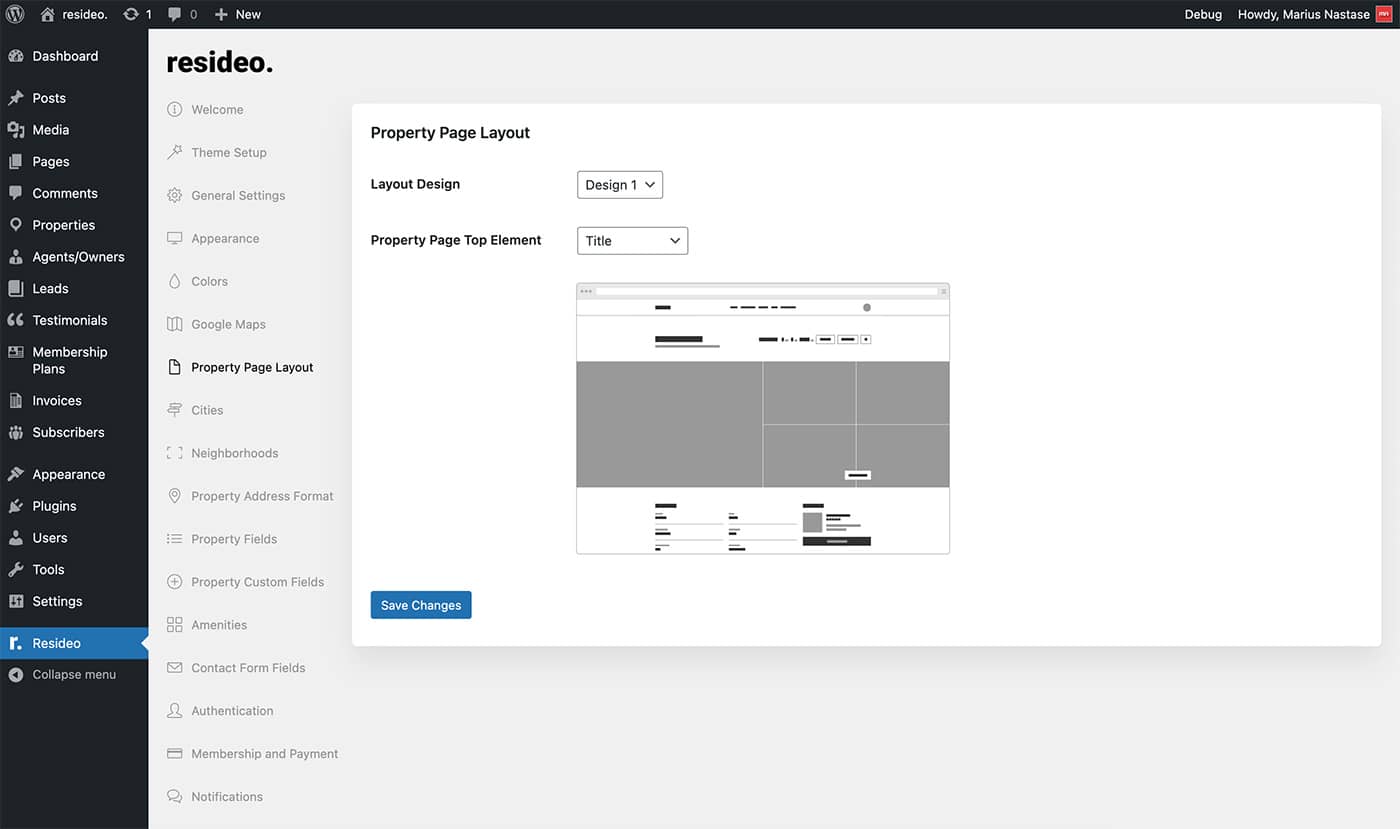Click the Contact Form Fields envelope icon
This screenshot has height=829, width=1400.
coord(174,668)
